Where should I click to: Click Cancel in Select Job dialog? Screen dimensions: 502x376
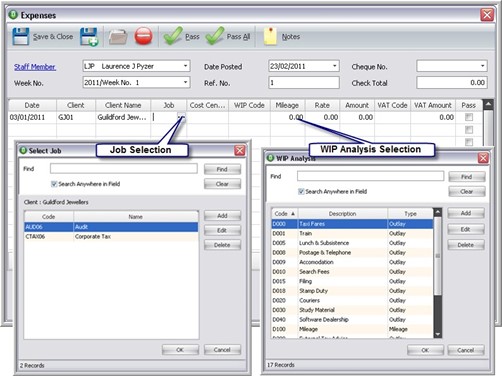pos(222,350)
